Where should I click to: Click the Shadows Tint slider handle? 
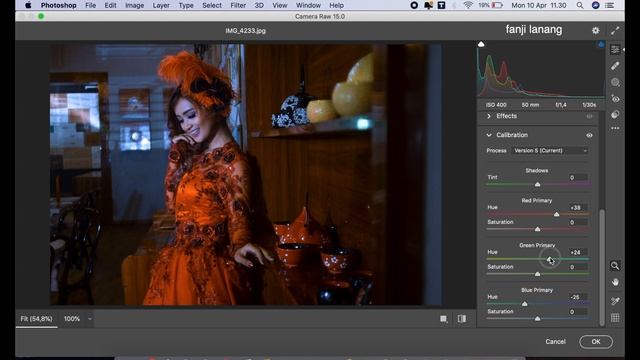click(538, 184)
